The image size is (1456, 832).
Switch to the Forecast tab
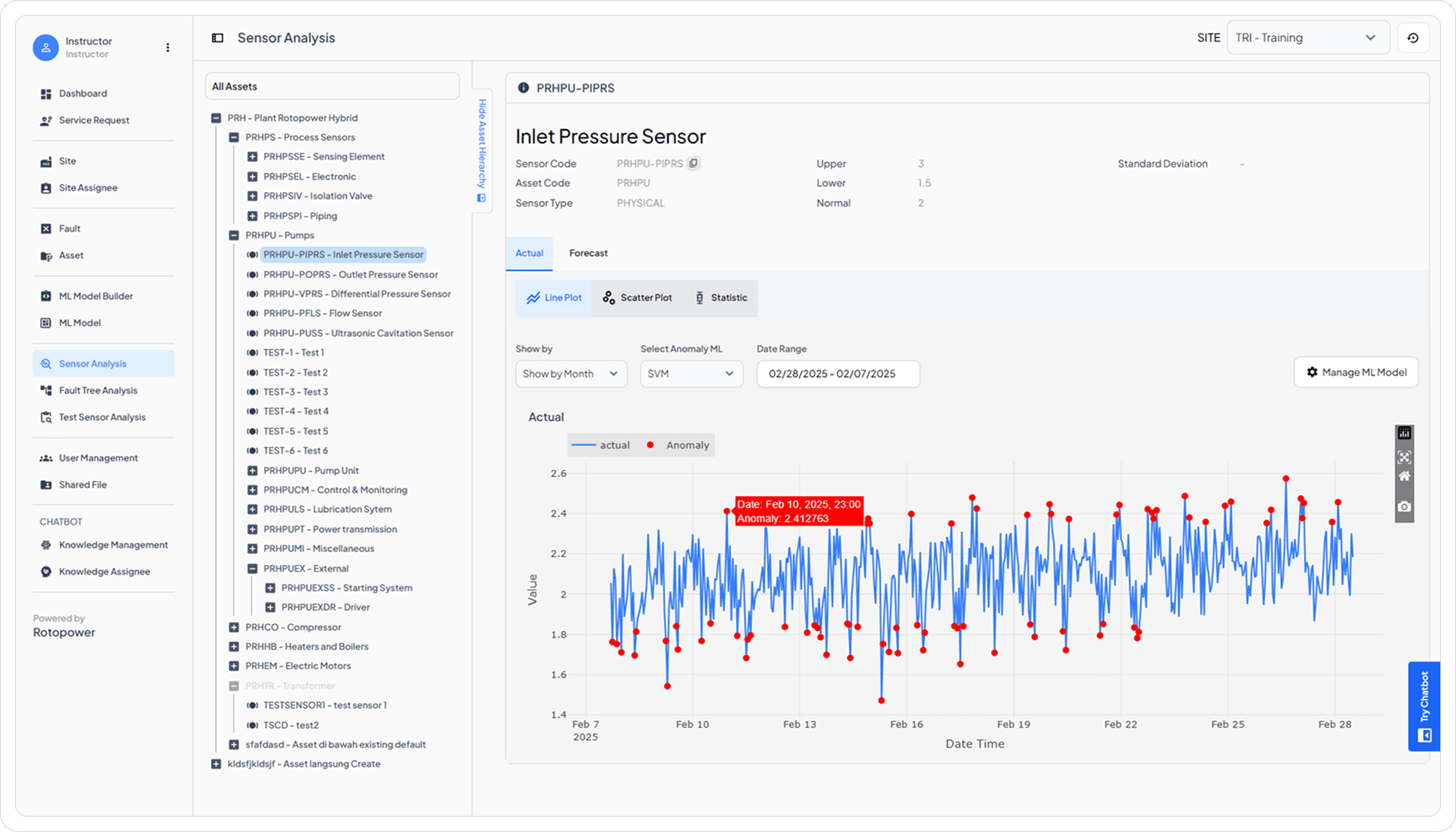pos(588,254)
